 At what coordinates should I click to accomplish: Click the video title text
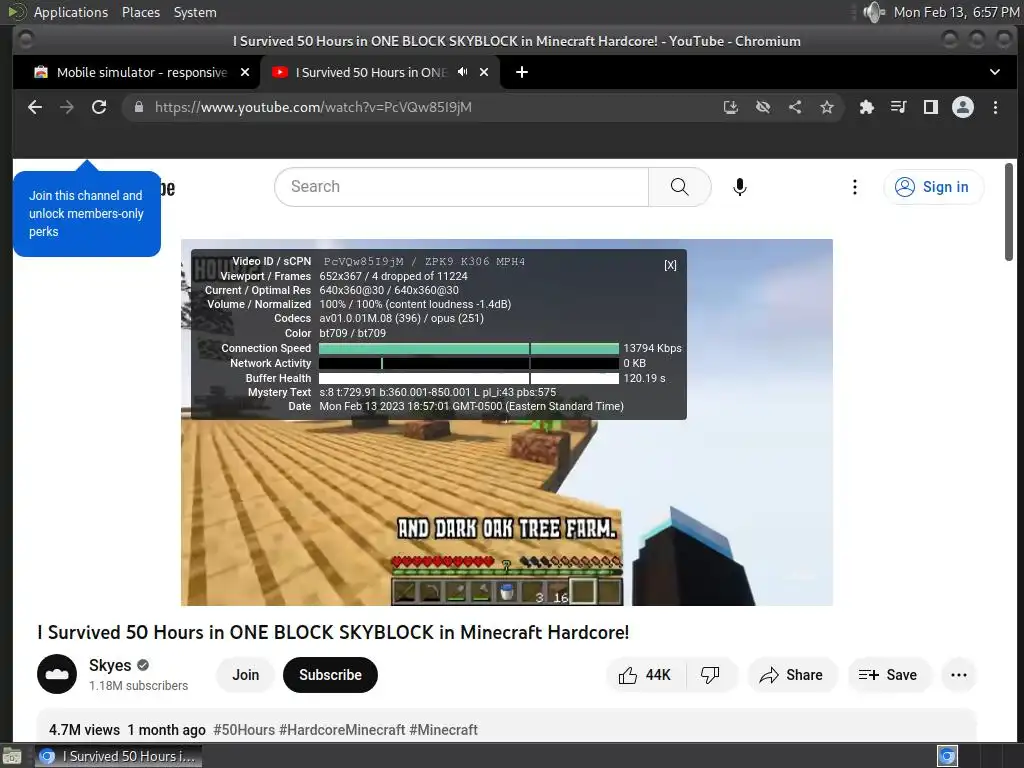(333, 632)
